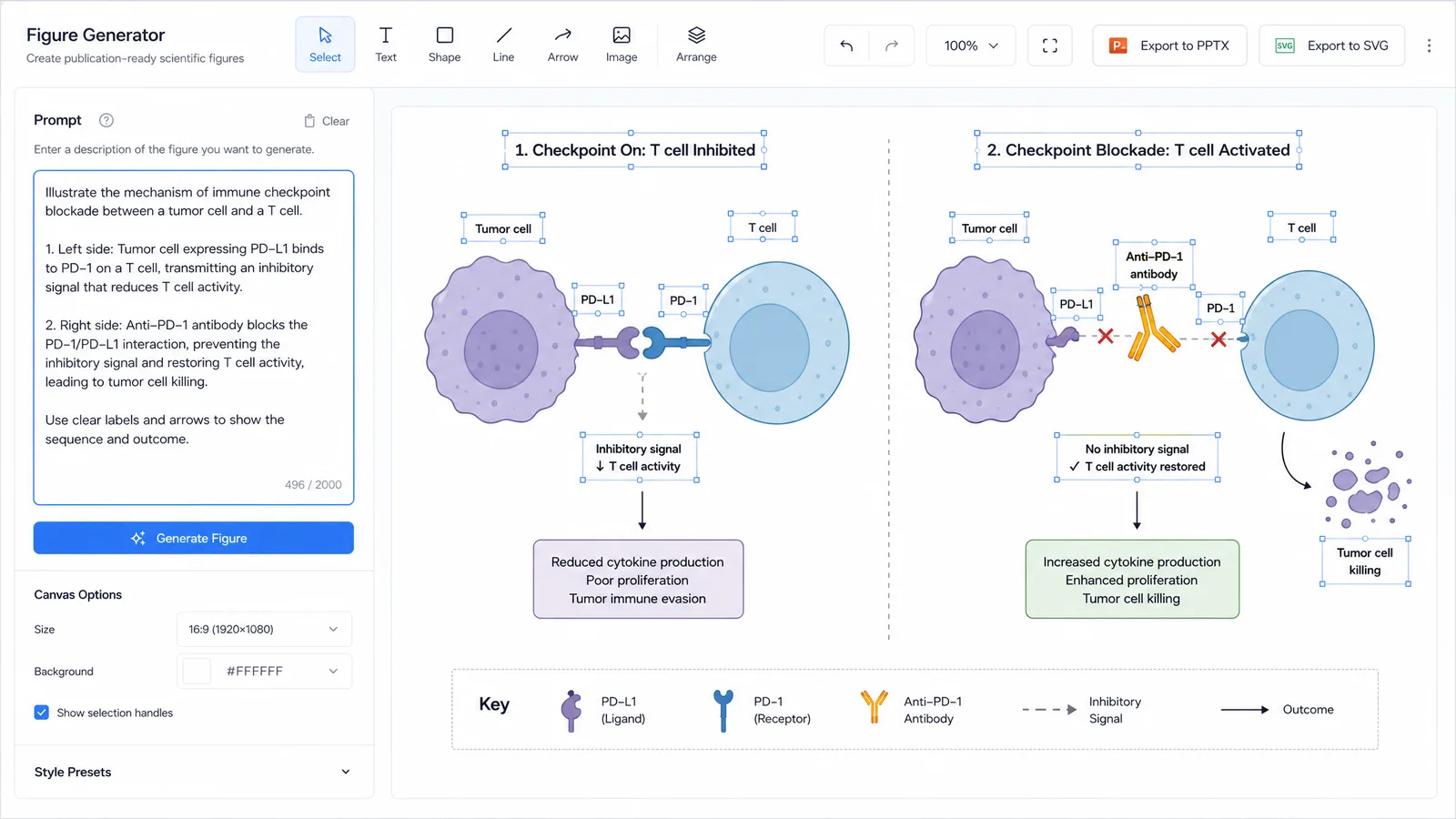Select the blue T cell in left panel
This screenshot has width=1456, height=819.
click(776, 343)
